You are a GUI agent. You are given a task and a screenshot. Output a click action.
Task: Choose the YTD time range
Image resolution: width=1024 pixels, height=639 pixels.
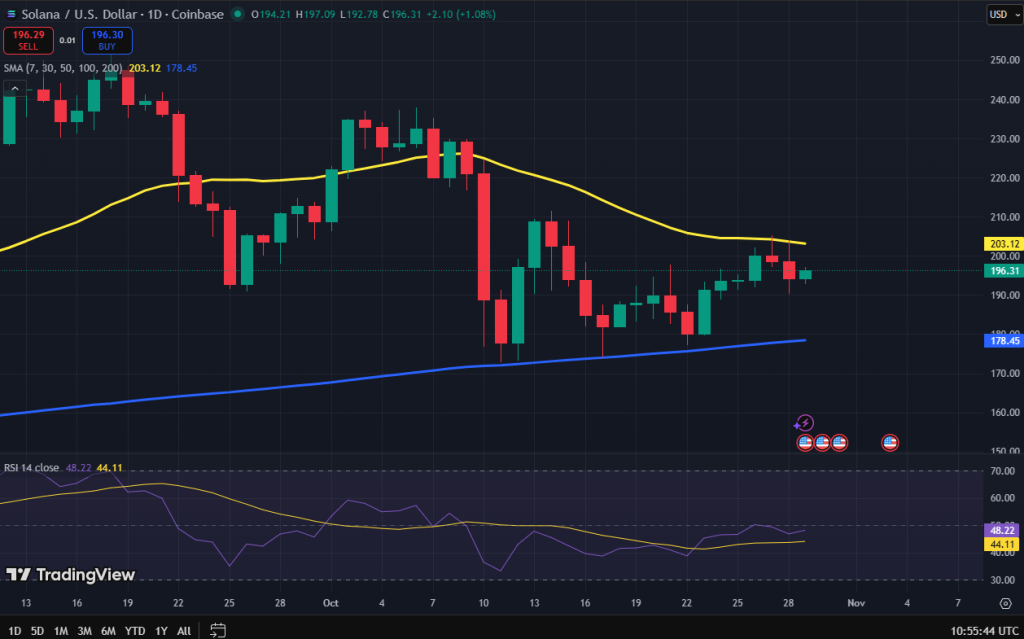coord(135,631)
